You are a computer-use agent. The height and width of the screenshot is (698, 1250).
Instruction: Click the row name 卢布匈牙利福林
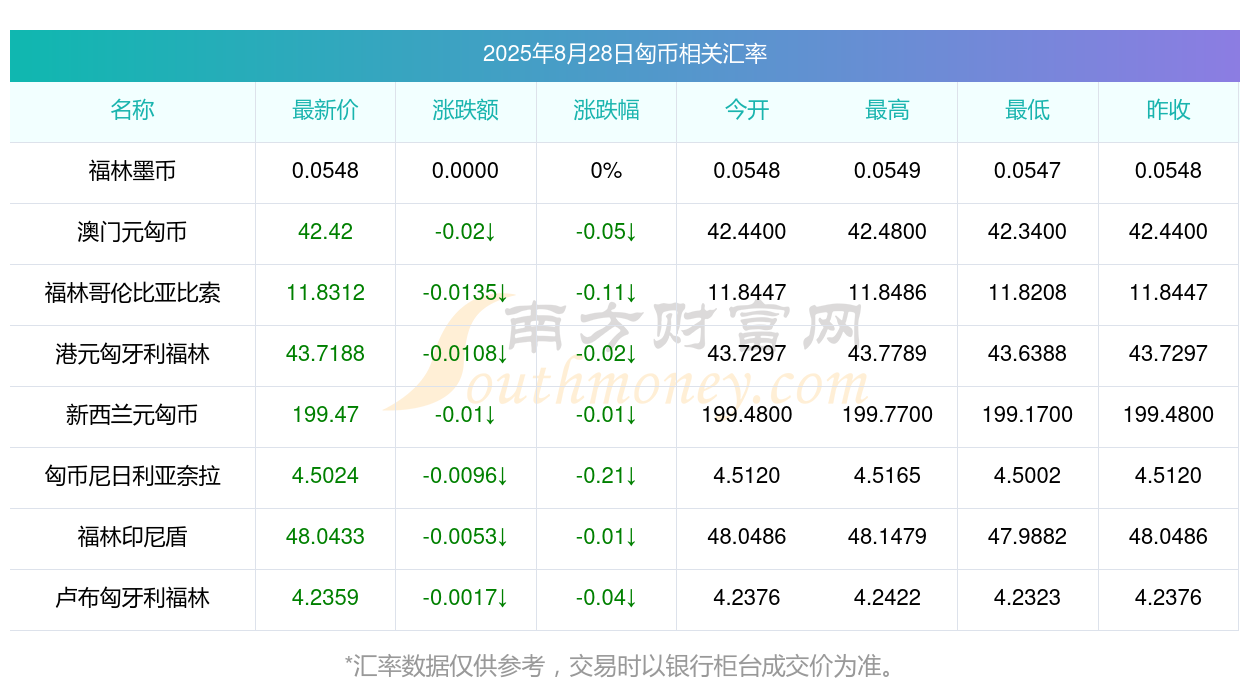point(132,598)
